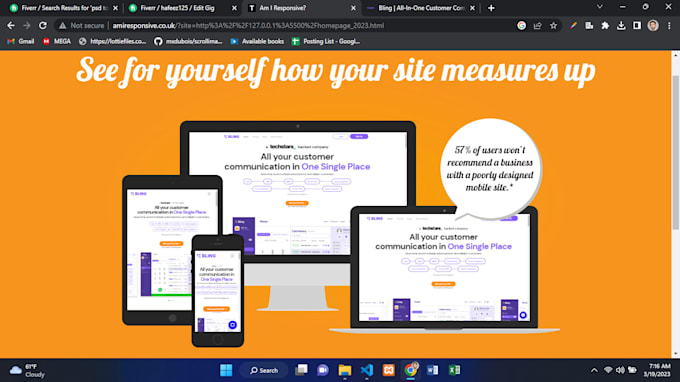Open Microsoft Word from the taskbar
This screenshot has height=382, width=680.
432,370
